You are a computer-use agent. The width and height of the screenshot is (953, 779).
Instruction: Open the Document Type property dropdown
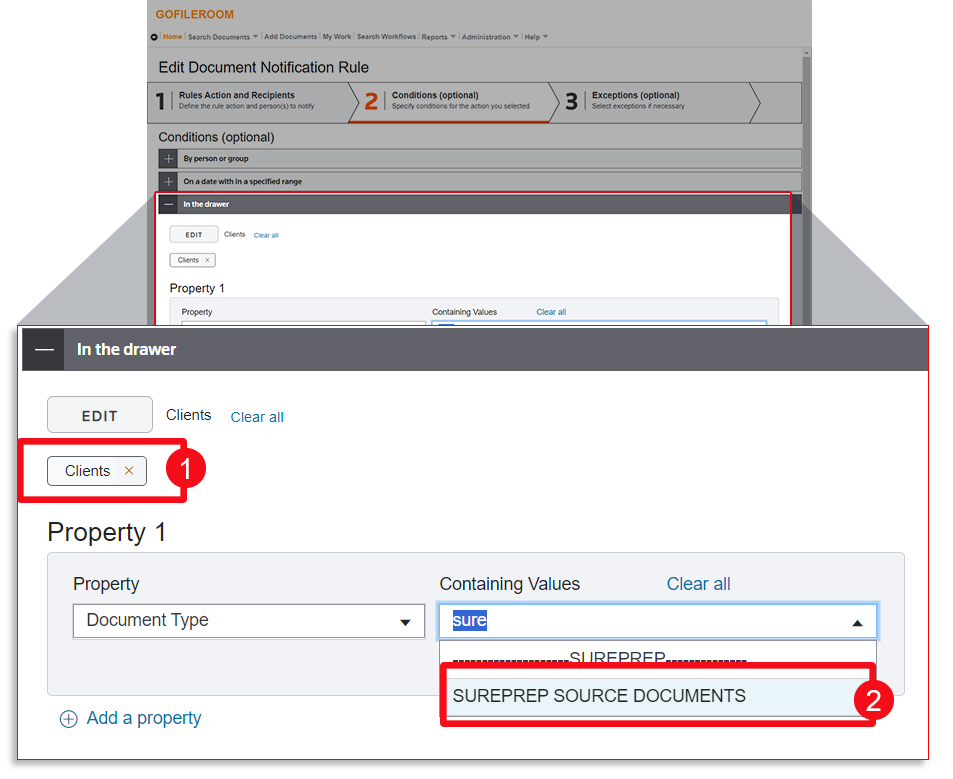(249, 620)
